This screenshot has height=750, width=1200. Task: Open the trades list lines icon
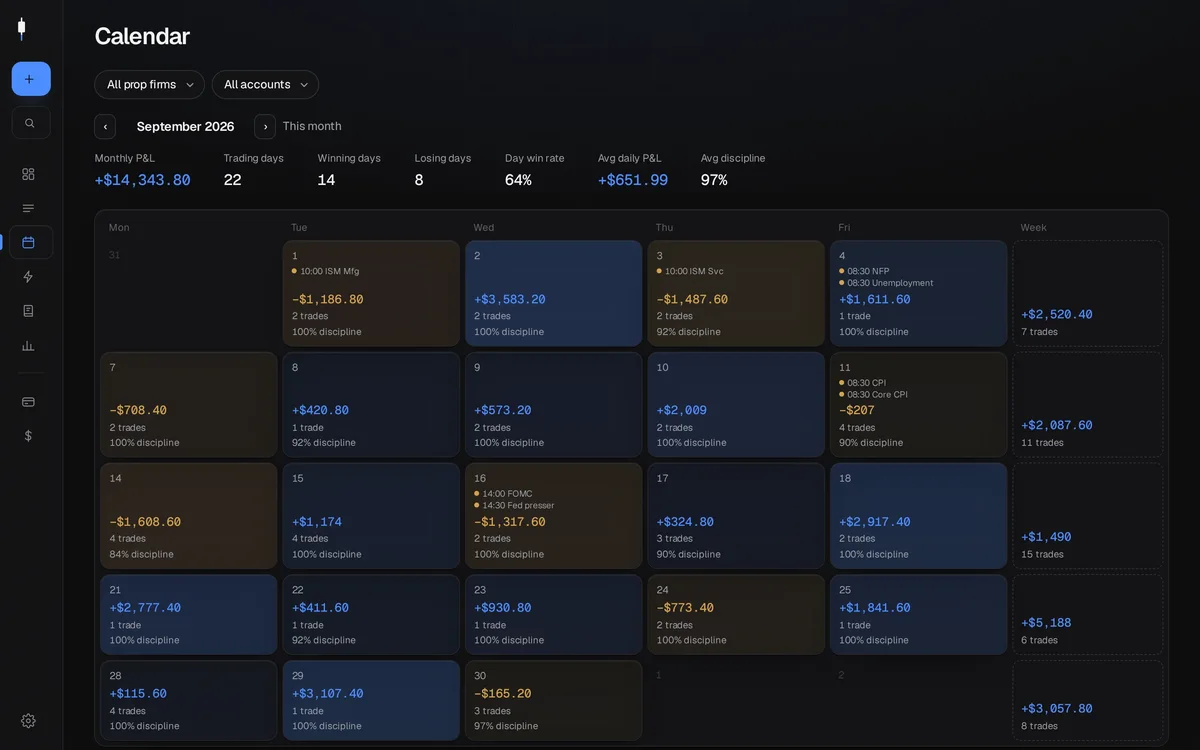[28, 208]
